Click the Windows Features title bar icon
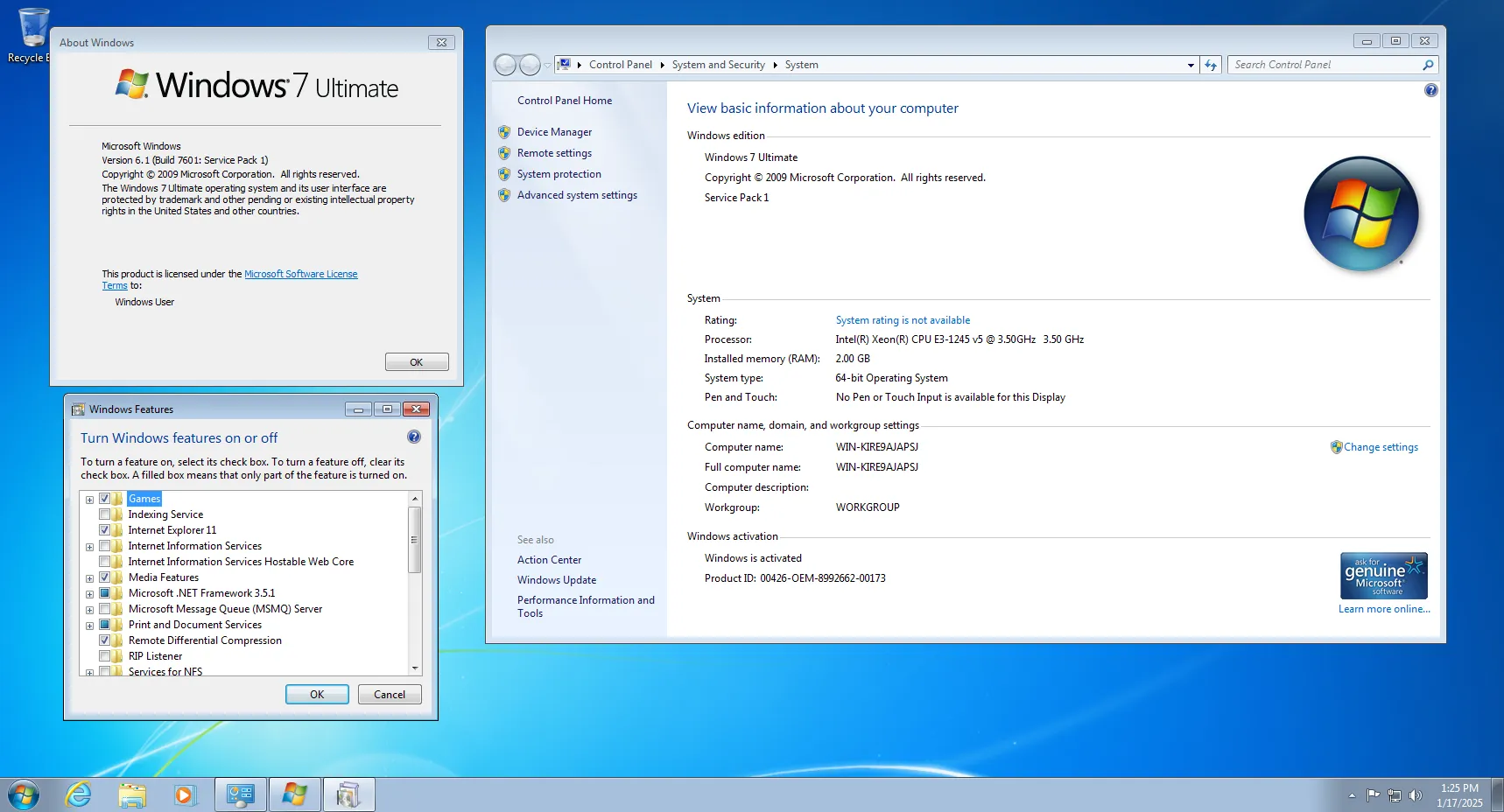 coord(78,409)
